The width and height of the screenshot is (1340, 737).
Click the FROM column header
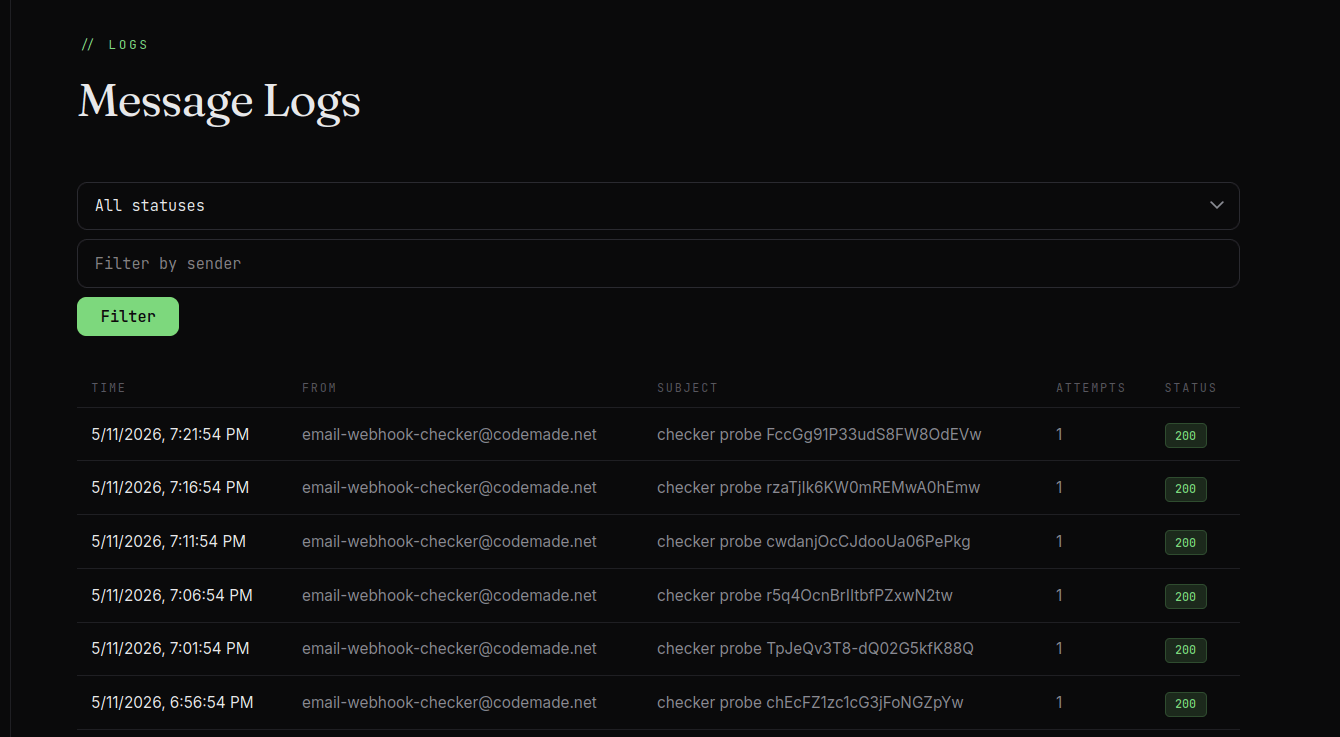320,388
